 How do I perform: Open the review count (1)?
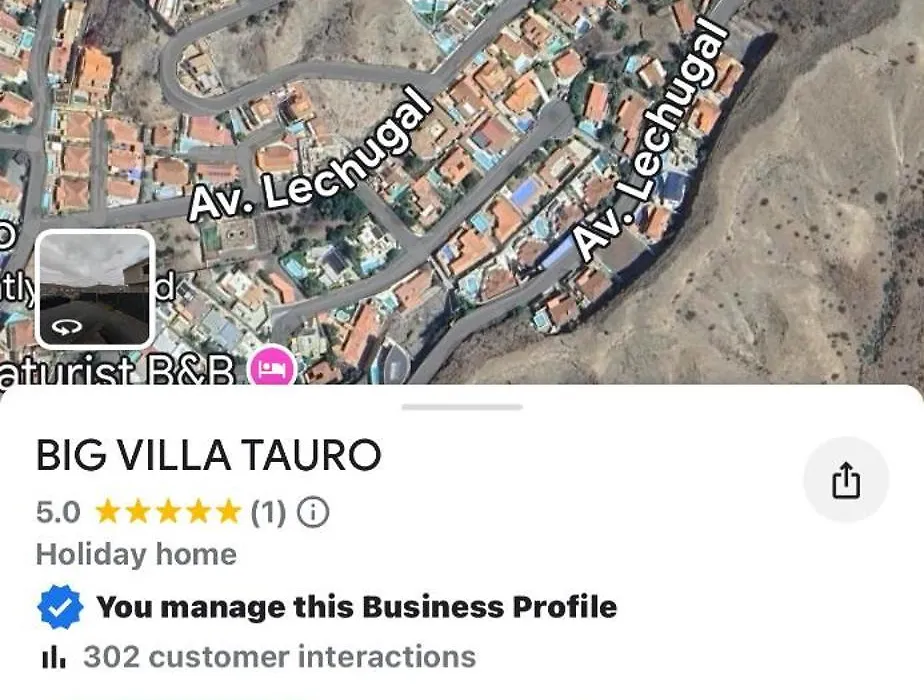point(268,512)
